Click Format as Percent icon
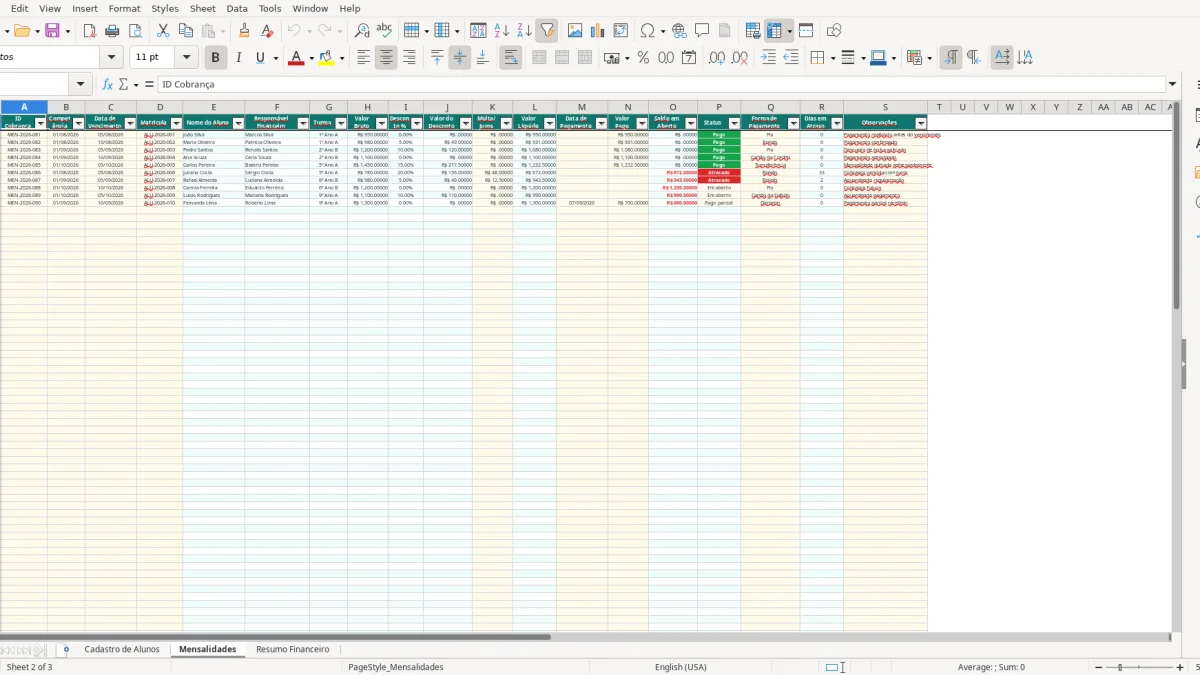This screenshot has width=1200, height=675. coord(643,58)
